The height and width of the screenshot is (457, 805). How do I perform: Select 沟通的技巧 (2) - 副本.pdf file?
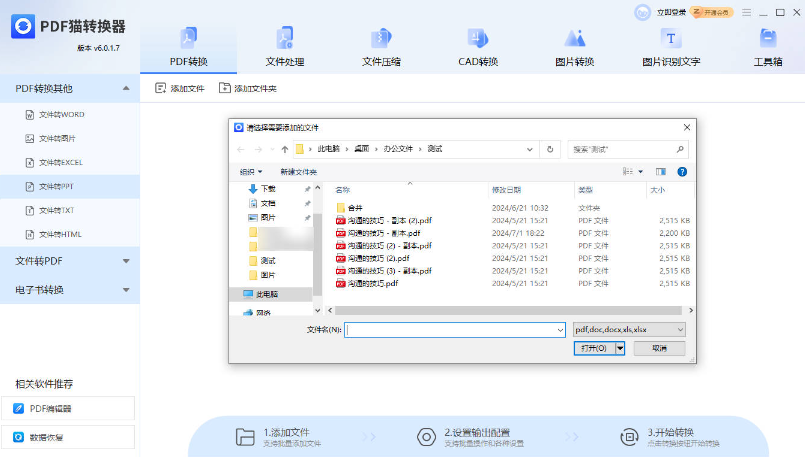(x=390, y=245)
